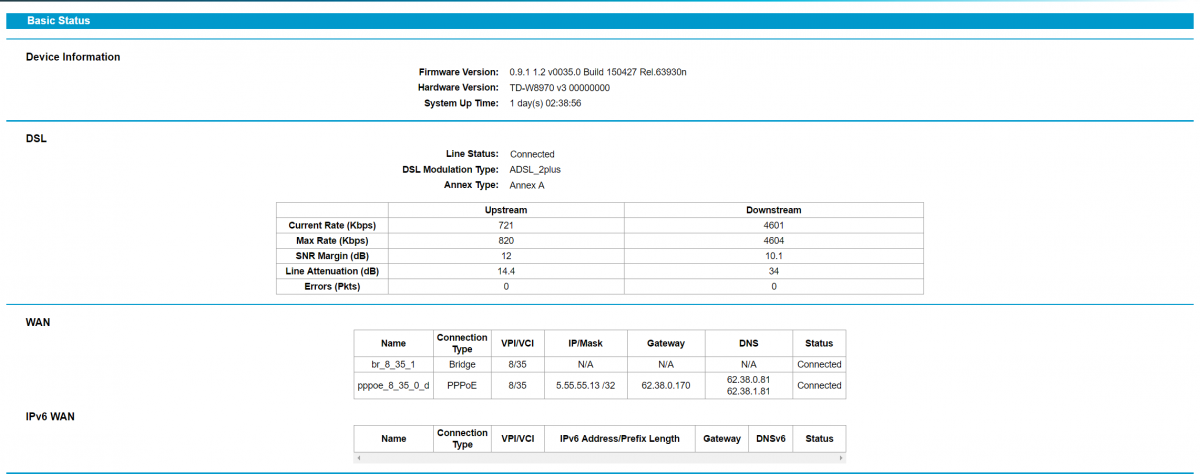Image resolution: width=1200 pixels, height=474 pixels.
Task: Select Connected status of br_8_35_1 row
Action: click(x=819, y=364)
